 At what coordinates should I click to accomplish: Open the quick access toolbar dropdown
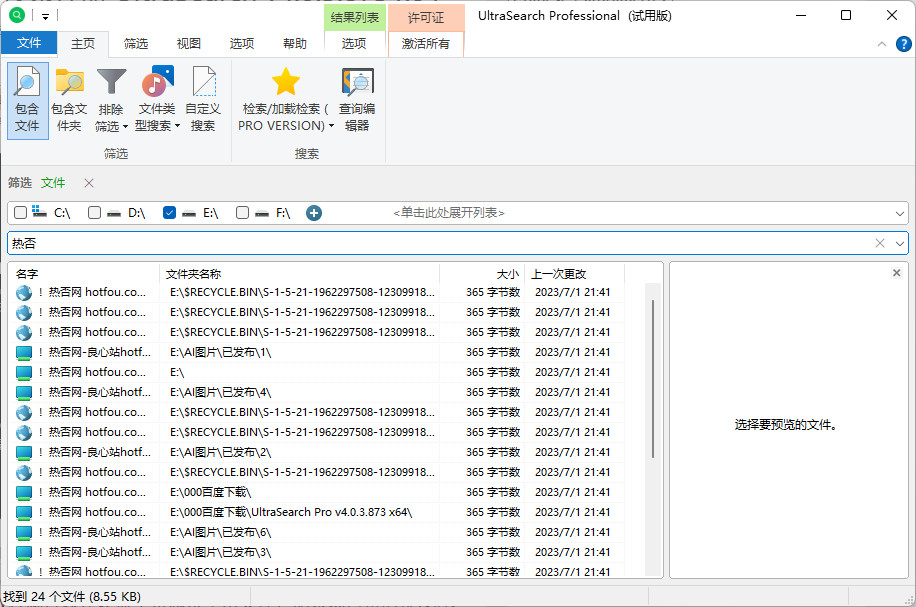pos(45,16)
